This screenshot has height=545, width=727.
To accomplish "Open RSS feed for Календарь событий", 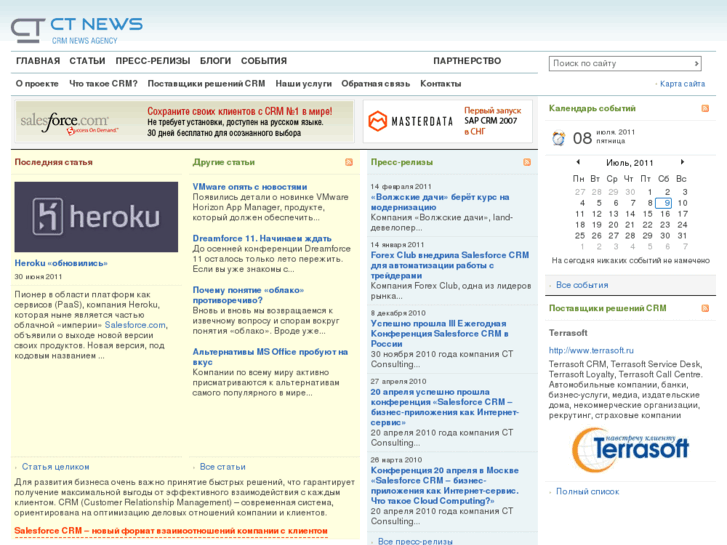I will (705, 108).
